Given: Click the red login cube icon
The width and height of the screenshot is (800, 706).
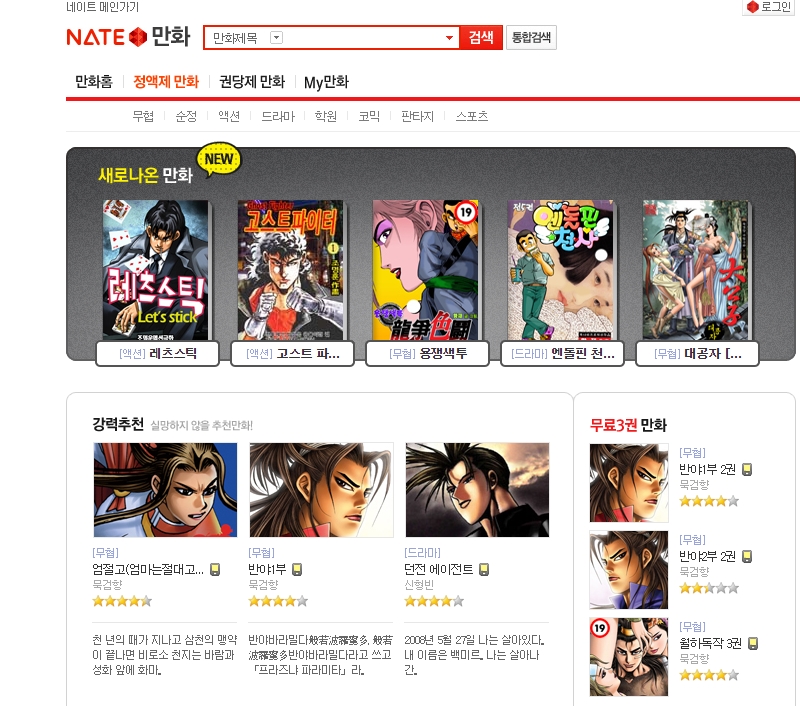Looking at the screenshot, I should (752, 7).
